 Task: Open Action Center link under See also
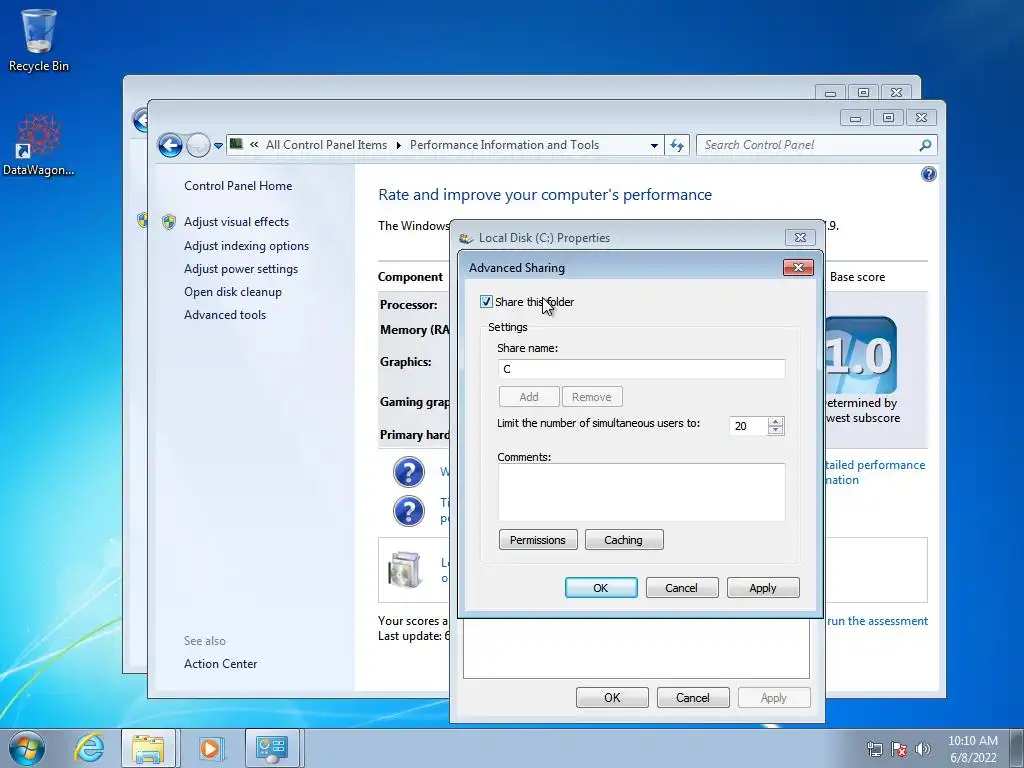point(220,664)
